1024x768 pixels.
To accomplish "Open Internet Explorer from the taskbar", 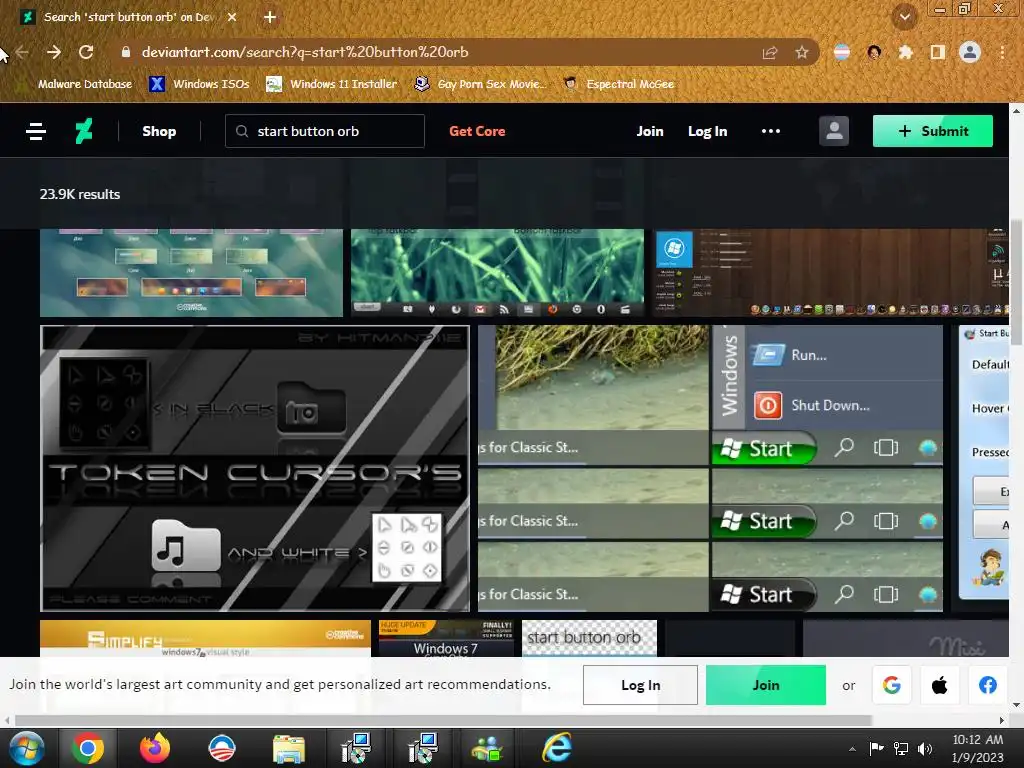I will 557,748.
